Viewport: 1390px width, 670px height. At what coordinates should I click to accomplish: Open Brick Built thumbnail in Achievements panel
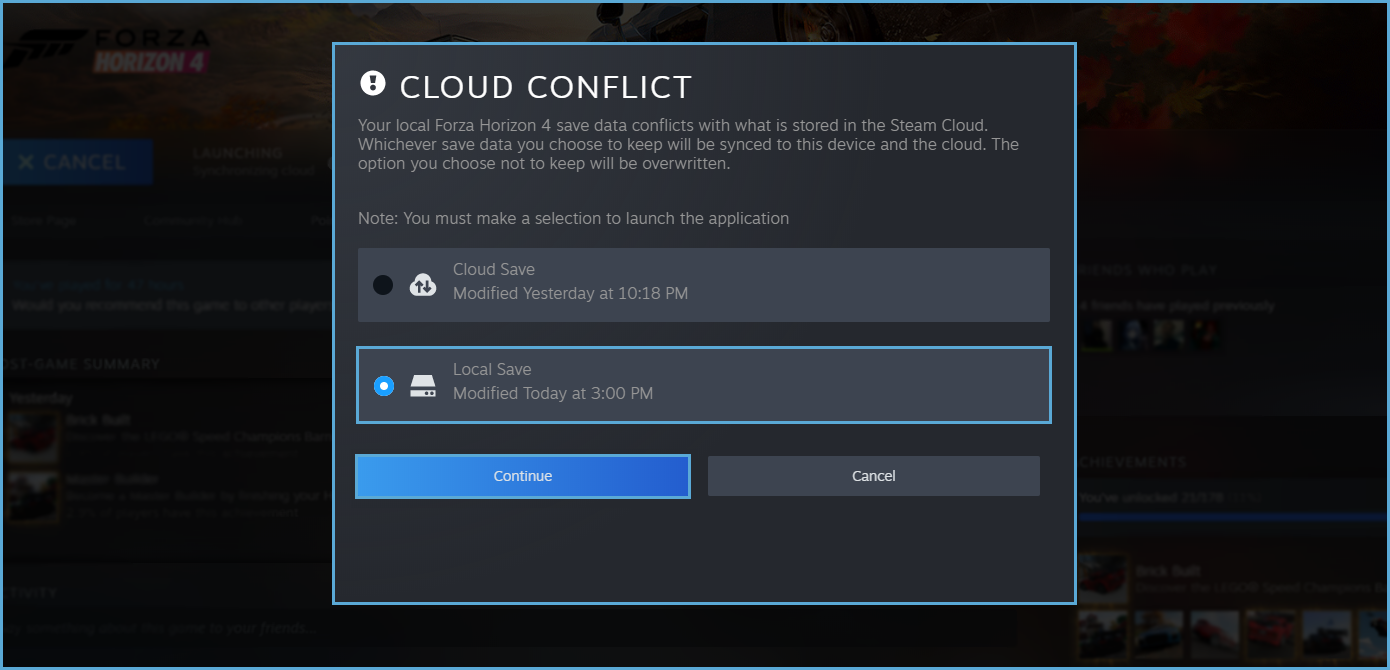tap(1102, 580)
